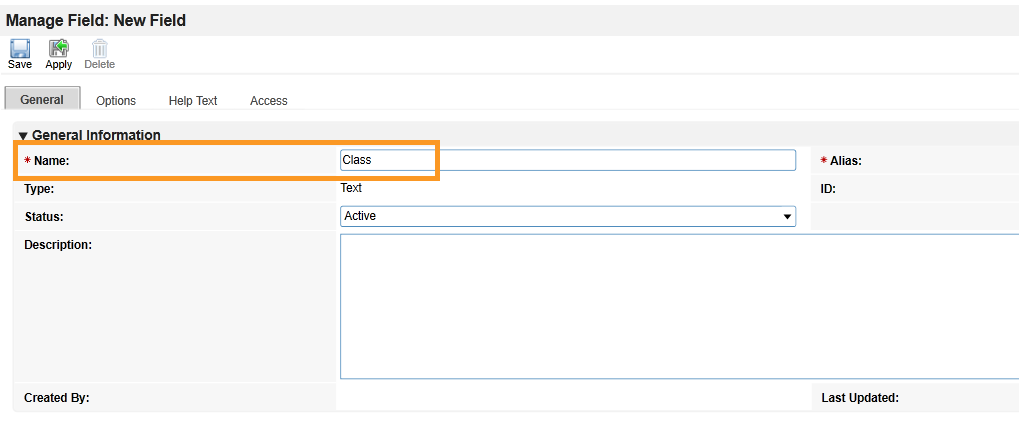Switch to the General tab
The image size is (1019, 440).
tap(42, 99)
